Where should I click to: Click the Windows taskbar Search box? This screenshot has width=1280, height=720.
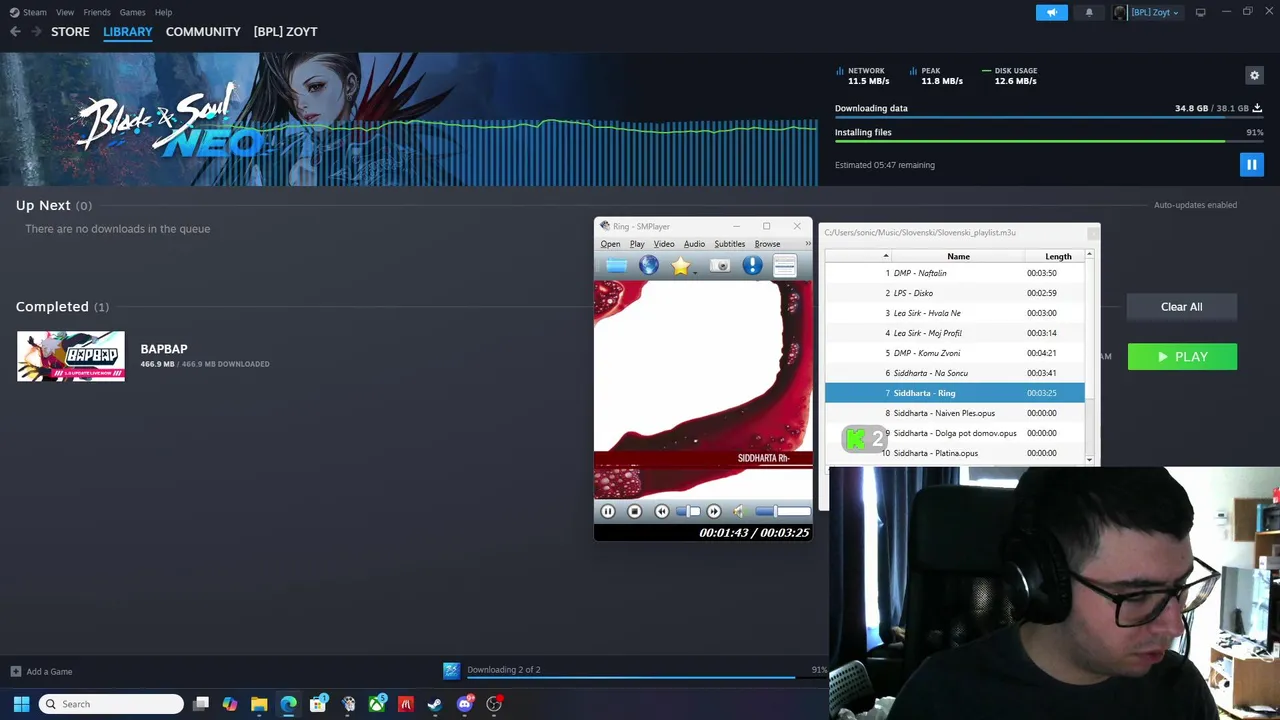point(111,704)
